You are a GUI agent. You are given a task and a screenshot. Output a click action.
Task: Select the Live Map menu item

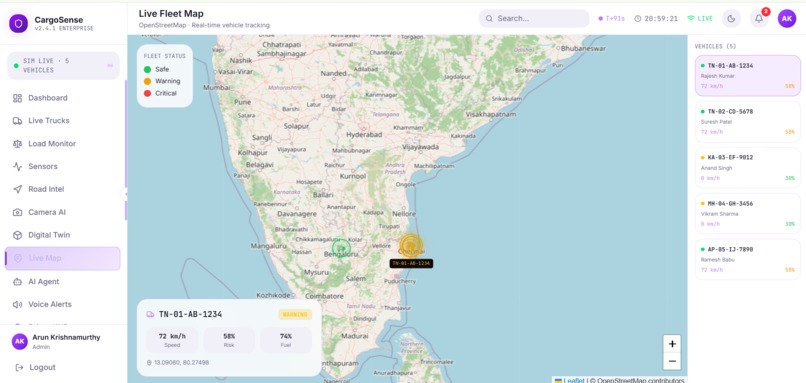pos(62,258)
